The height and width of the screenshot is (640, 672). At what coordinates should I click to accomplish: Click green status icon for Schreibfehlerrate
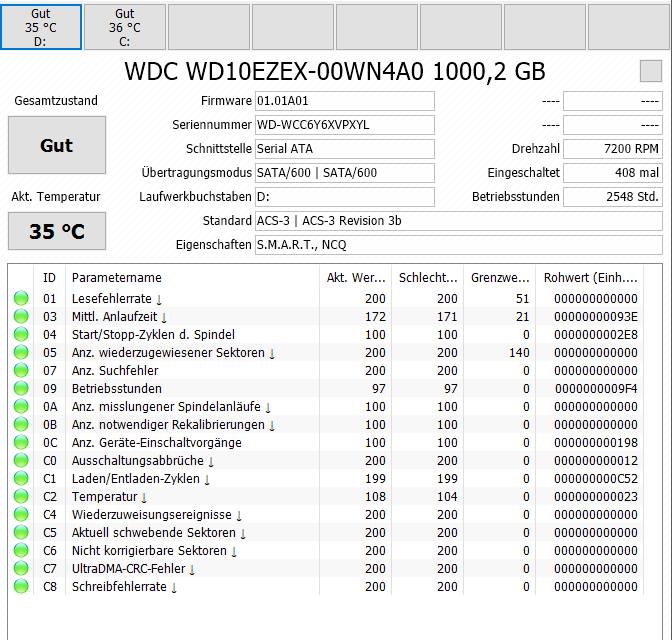click(x=21, y=586)
